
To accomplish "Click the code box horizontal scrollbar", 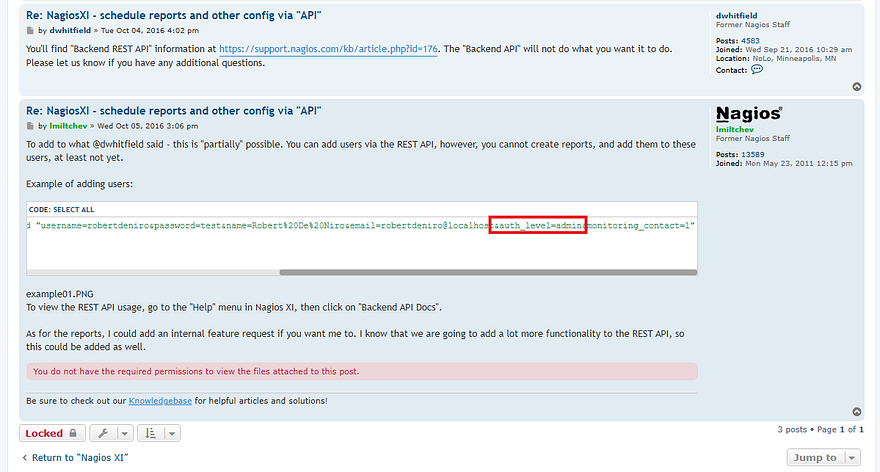I will point(487,271).
